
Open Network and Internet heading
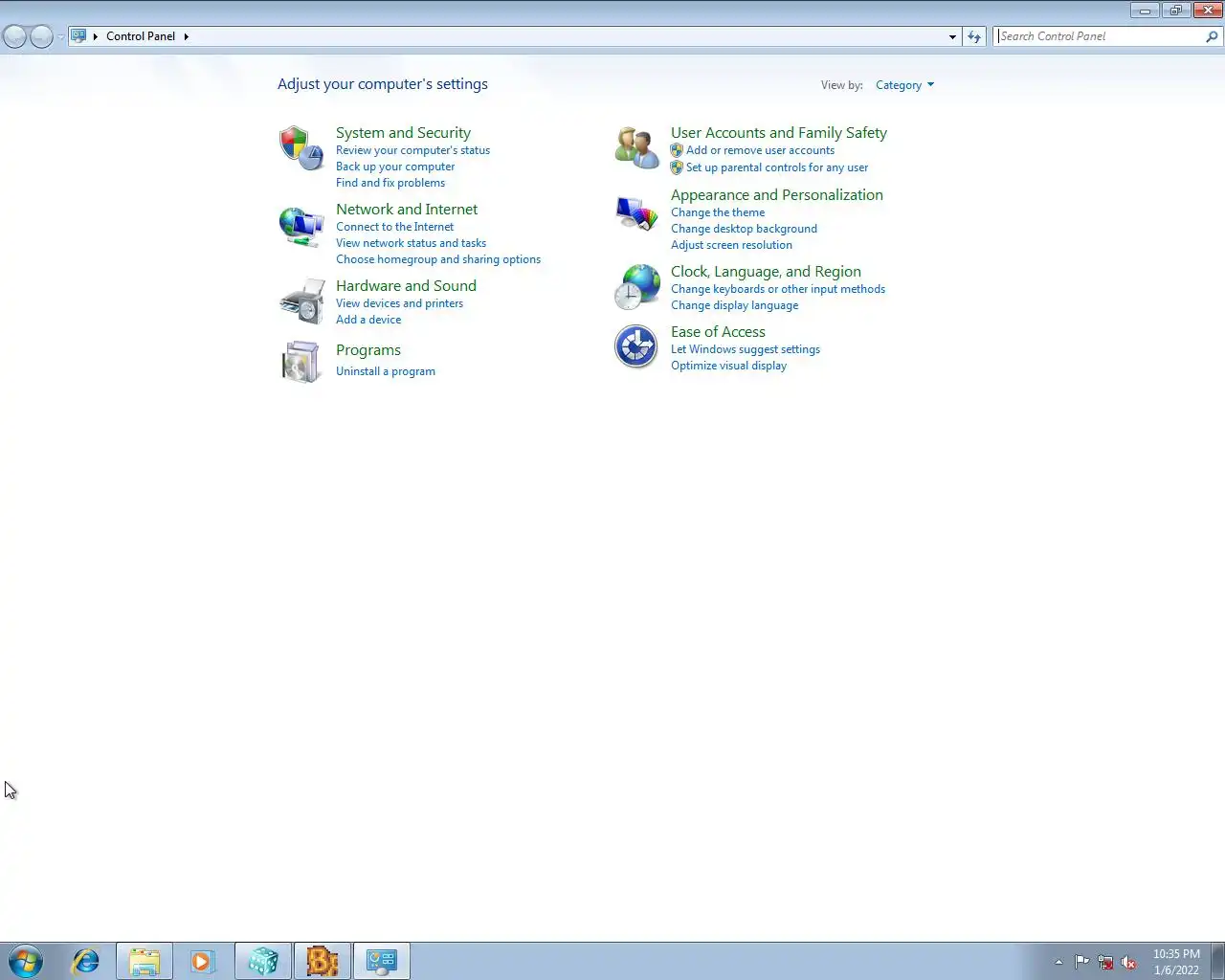407,210
